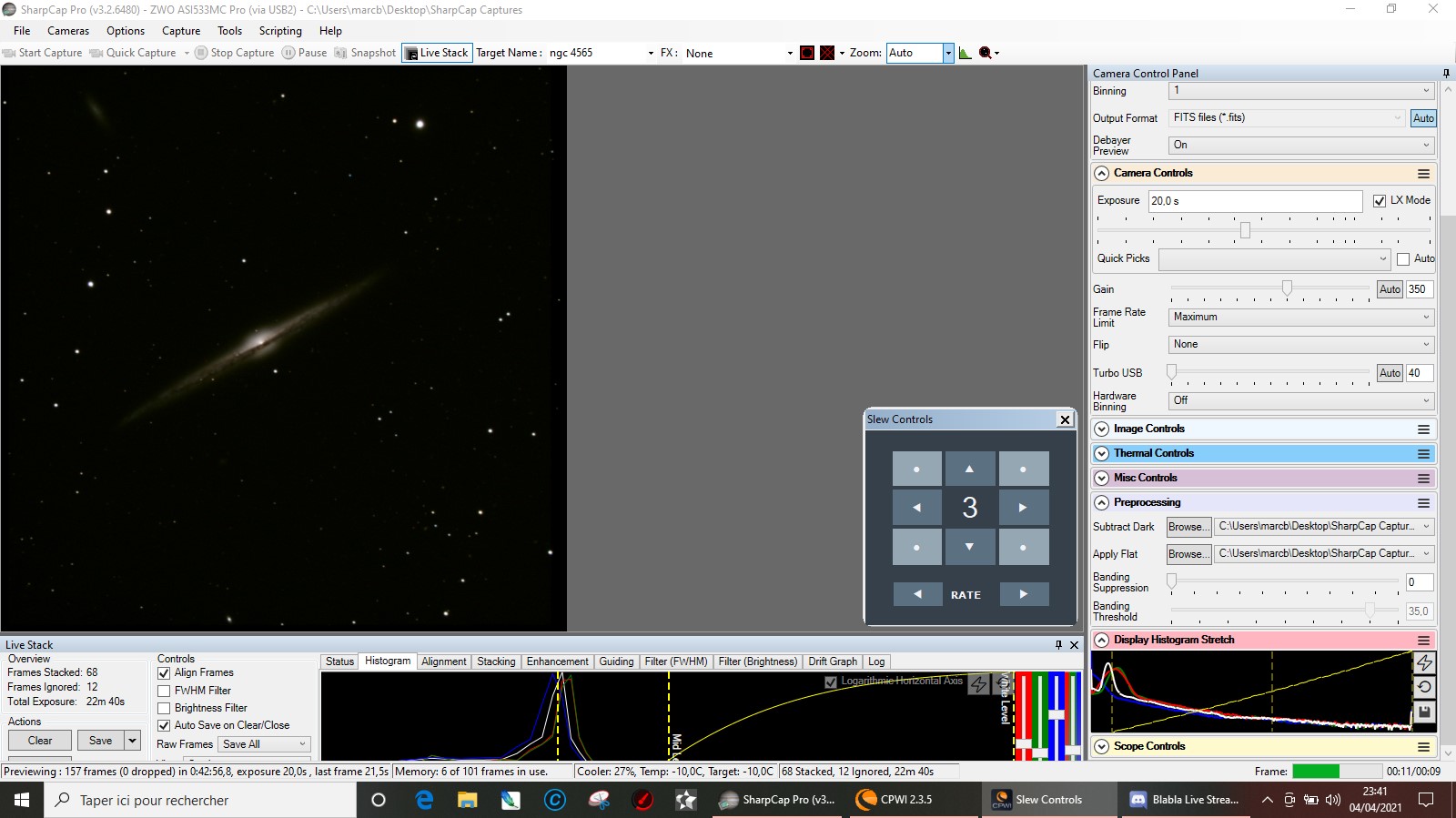This screenshot has height=818, width=1456.
Task: Click the Output Format Auto button
Action: pos(1423,118)
